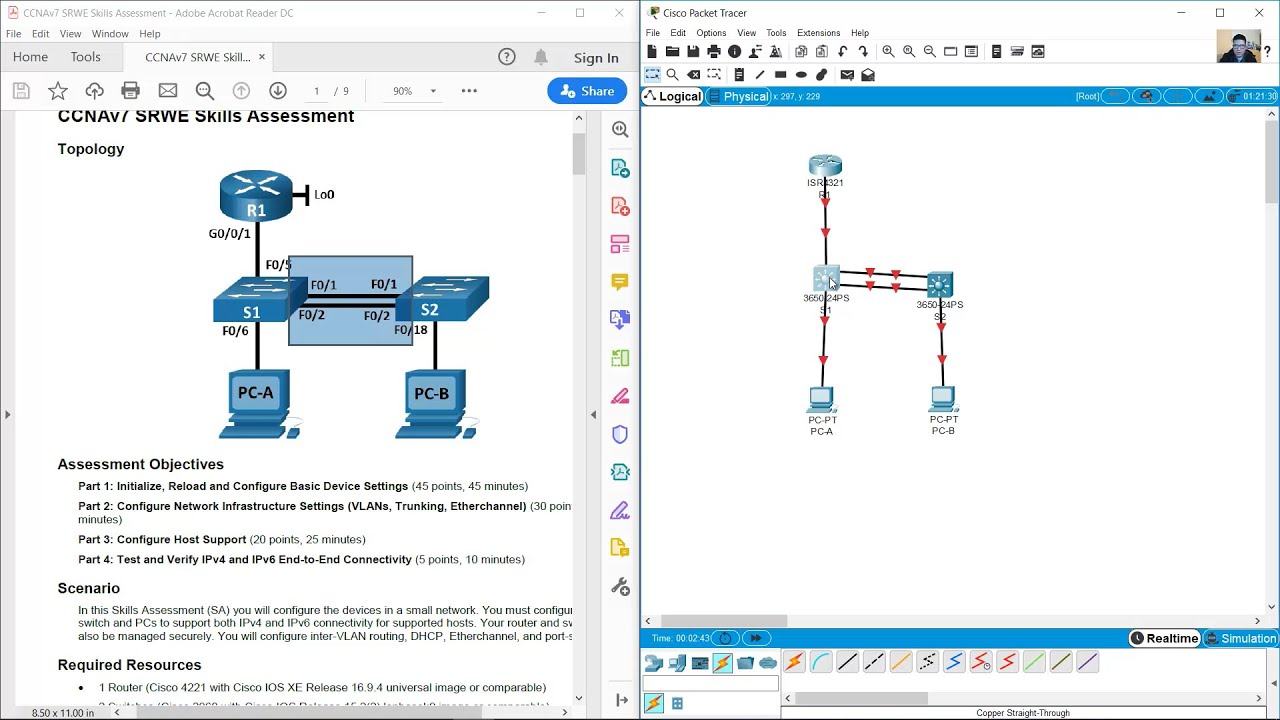Print from the Packet Tracer toolbar

(713, 52)
